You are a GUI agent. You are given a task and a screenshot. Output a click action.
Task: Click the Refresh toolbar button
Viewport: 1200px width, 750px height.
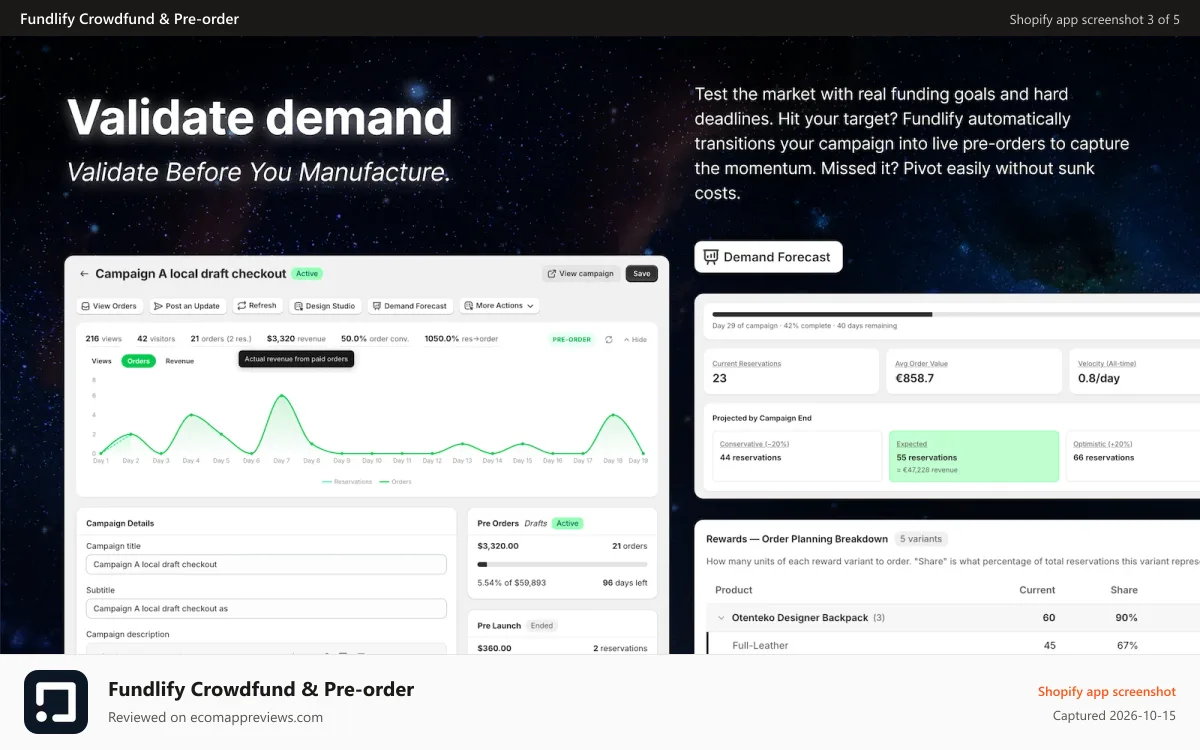pos(258,306)
